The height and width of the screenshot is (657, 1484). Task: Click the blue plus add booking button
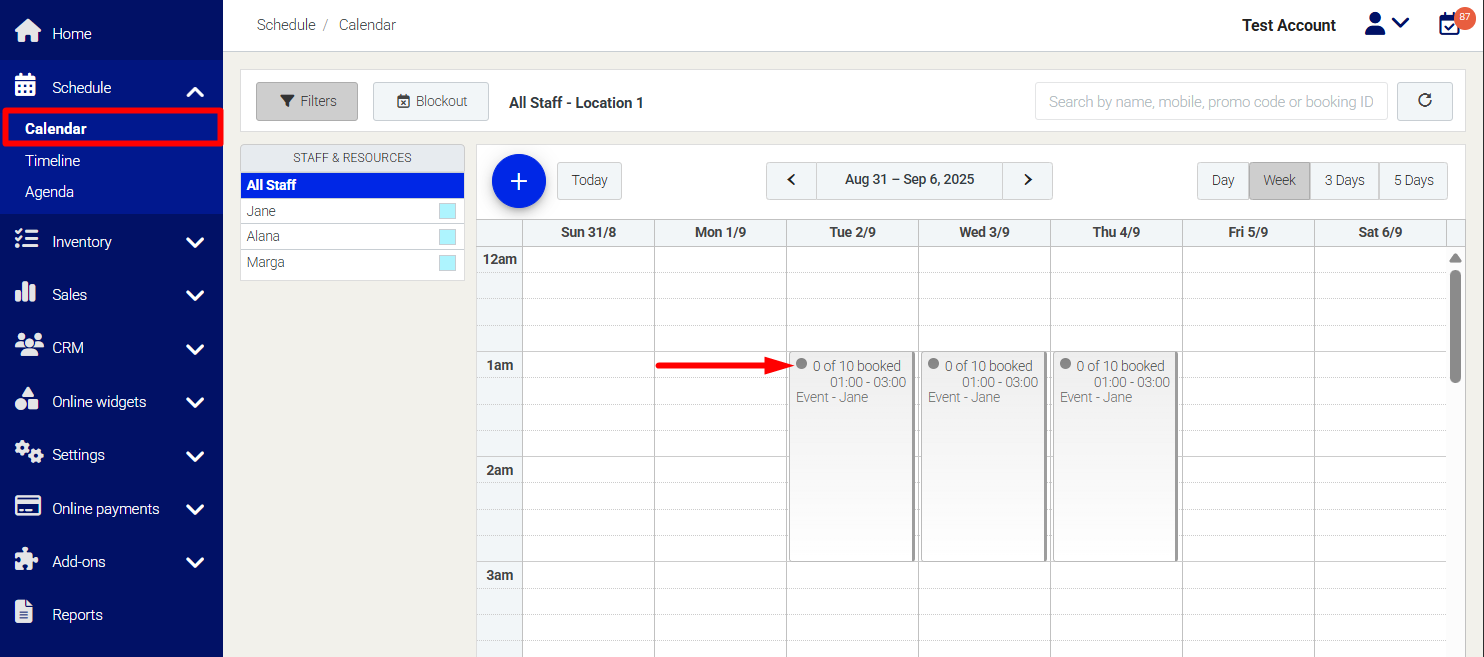tap(519, 181)
